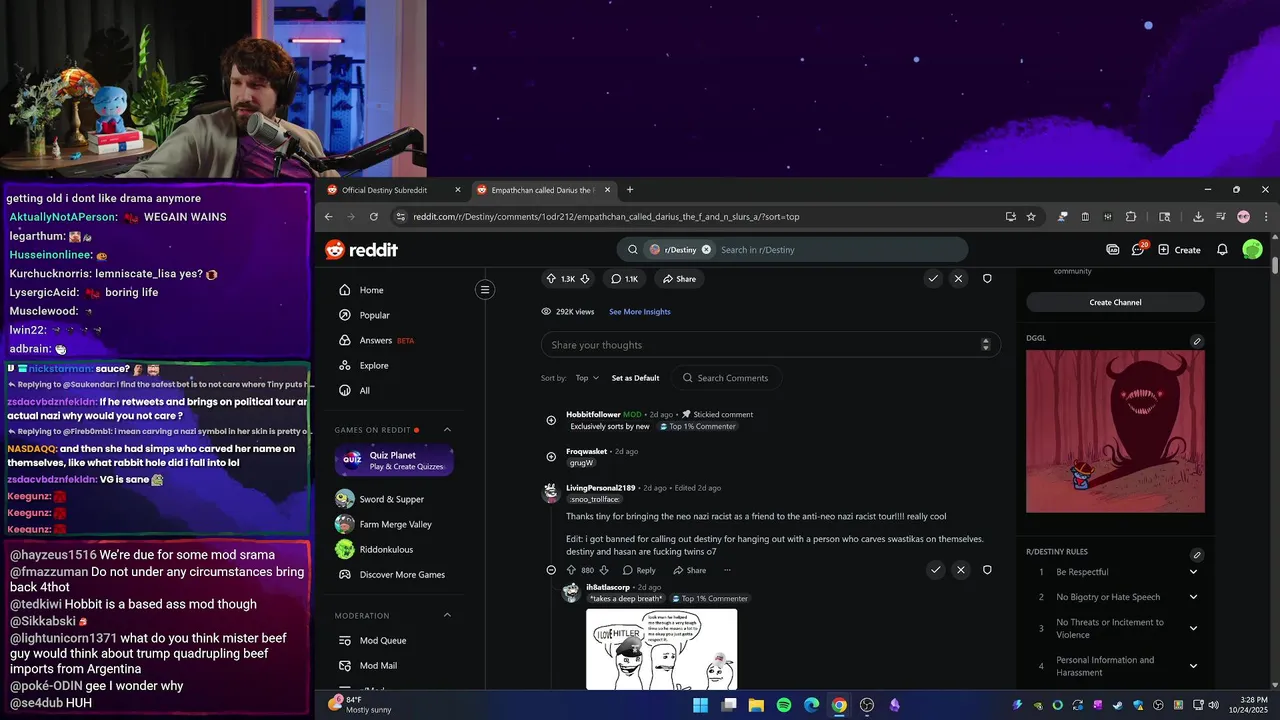
Task: Launch OBS Studio from the taskbar
Action: coord(867,705)
